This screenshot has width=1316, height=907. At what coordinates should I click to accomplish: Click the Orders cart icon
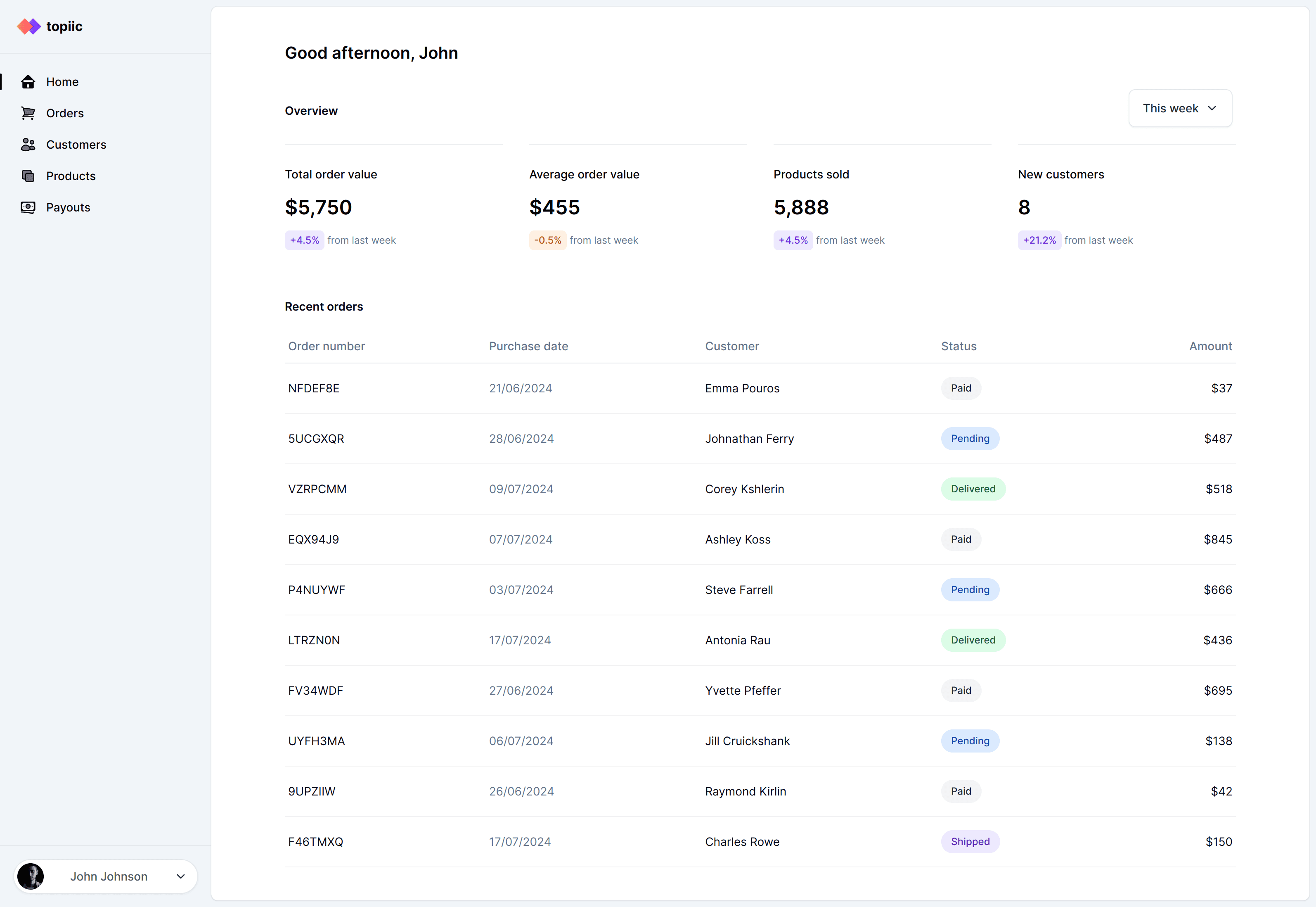28,113
